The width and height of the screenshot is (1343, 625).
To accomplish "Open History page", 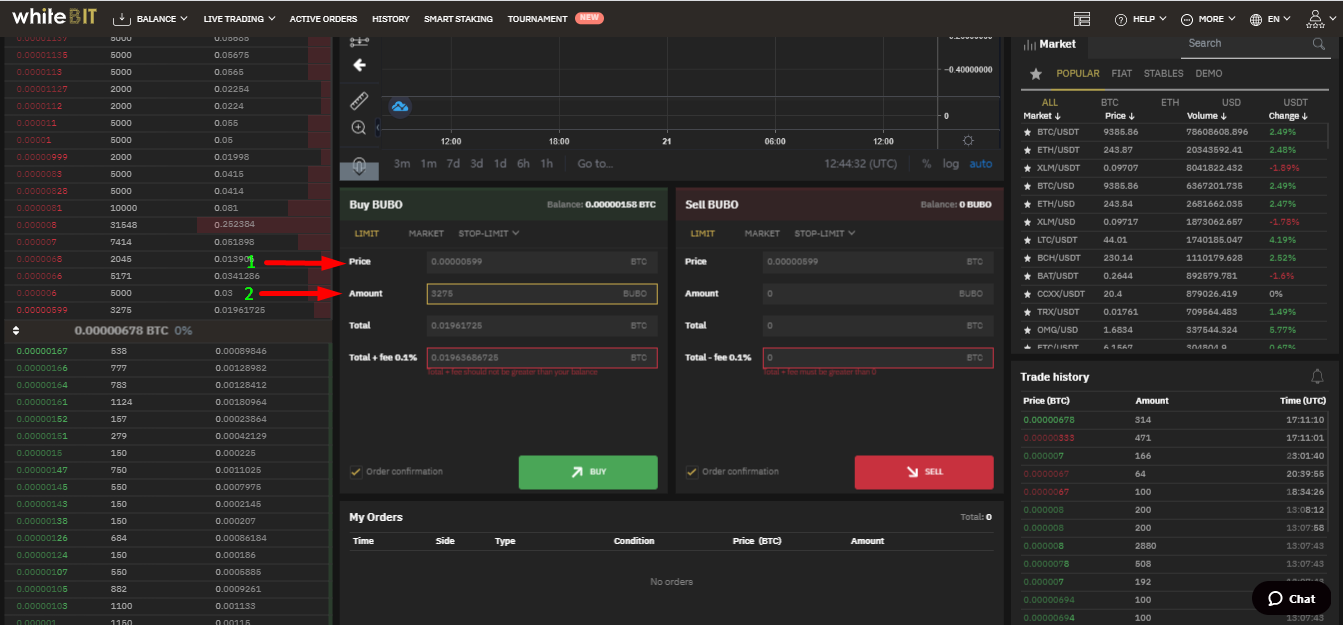I will point(390,19).
